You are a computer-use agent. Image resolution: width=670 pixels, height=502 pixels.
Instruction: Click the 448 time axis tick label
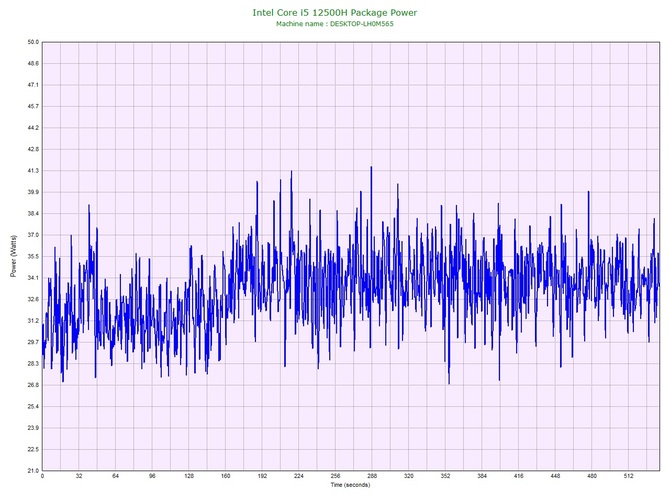555,476
